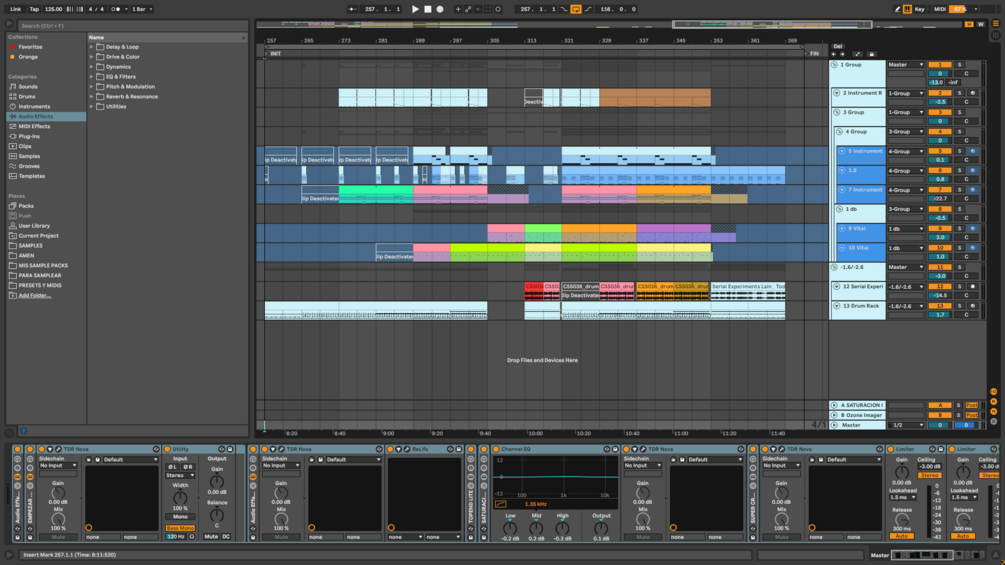The image size is (1005, 565).
Task: Enable the computer MIDI keyboard icon
Action: pos(907,9)
